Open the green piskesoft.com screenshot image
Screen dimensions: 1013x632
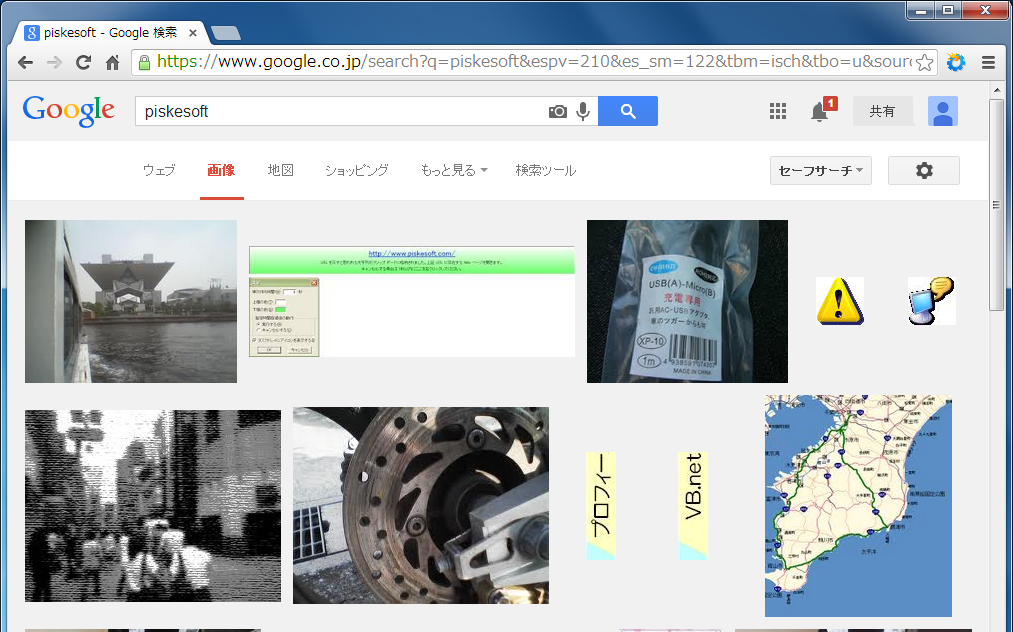tap(412, 301)
